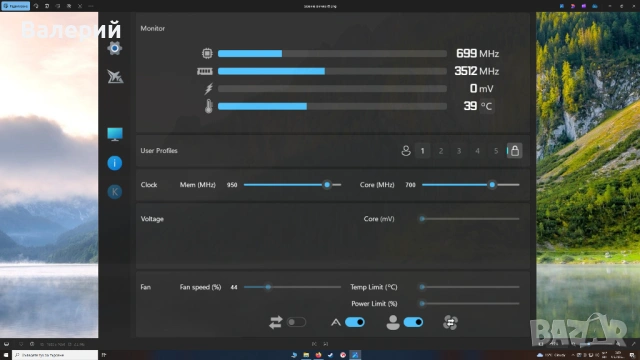This screenshot has width=640, height=360.
Task: Open settings via the gear icon
Action: [x=115, y=48]
